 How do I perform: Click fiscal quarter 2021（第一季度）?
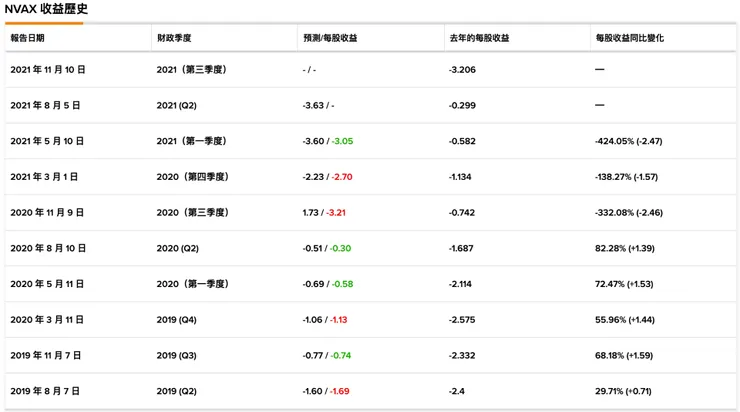coord(193,141)
